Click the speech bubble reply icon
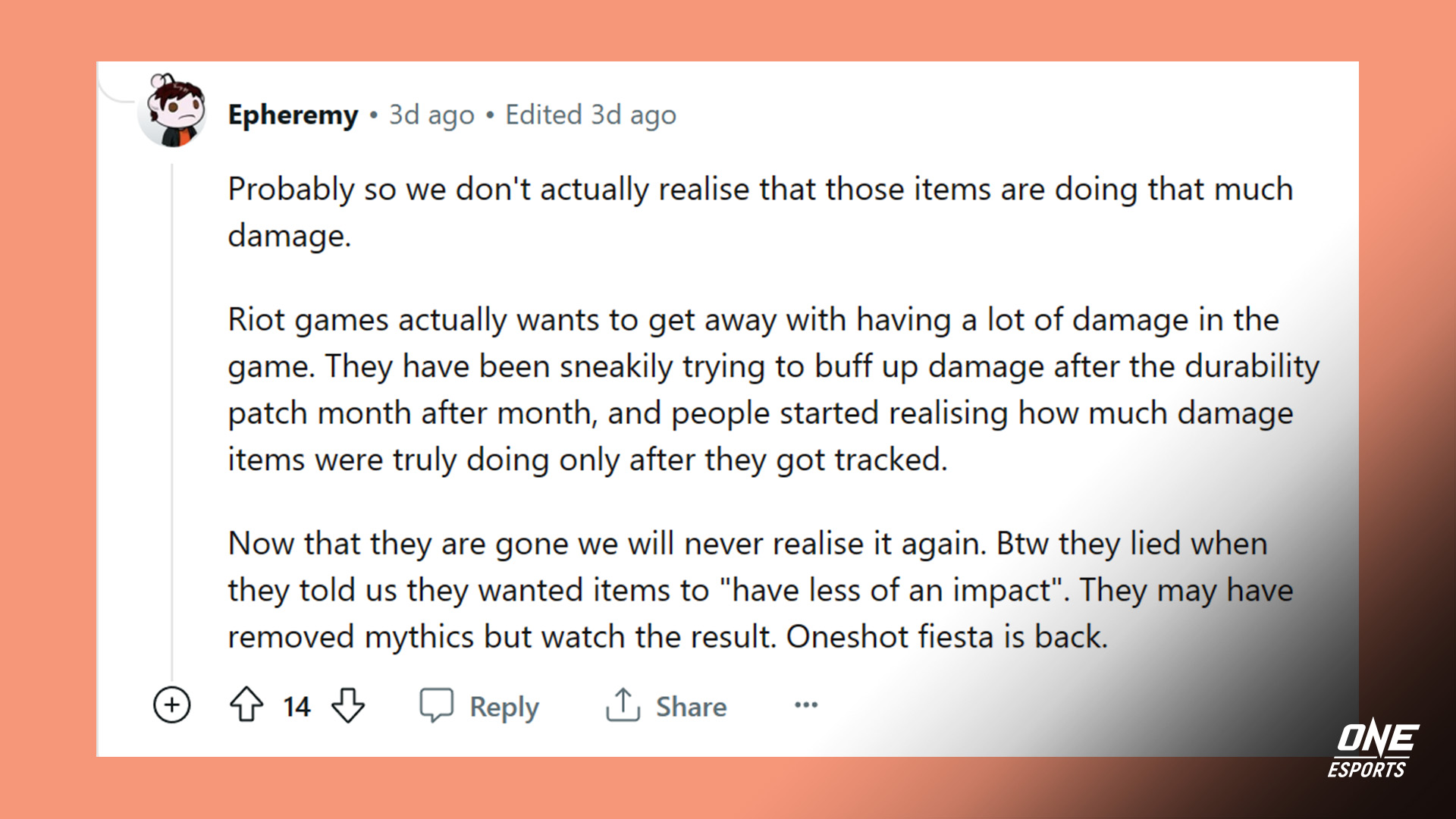Screen dimensions: 1456x819 point(436,705)
